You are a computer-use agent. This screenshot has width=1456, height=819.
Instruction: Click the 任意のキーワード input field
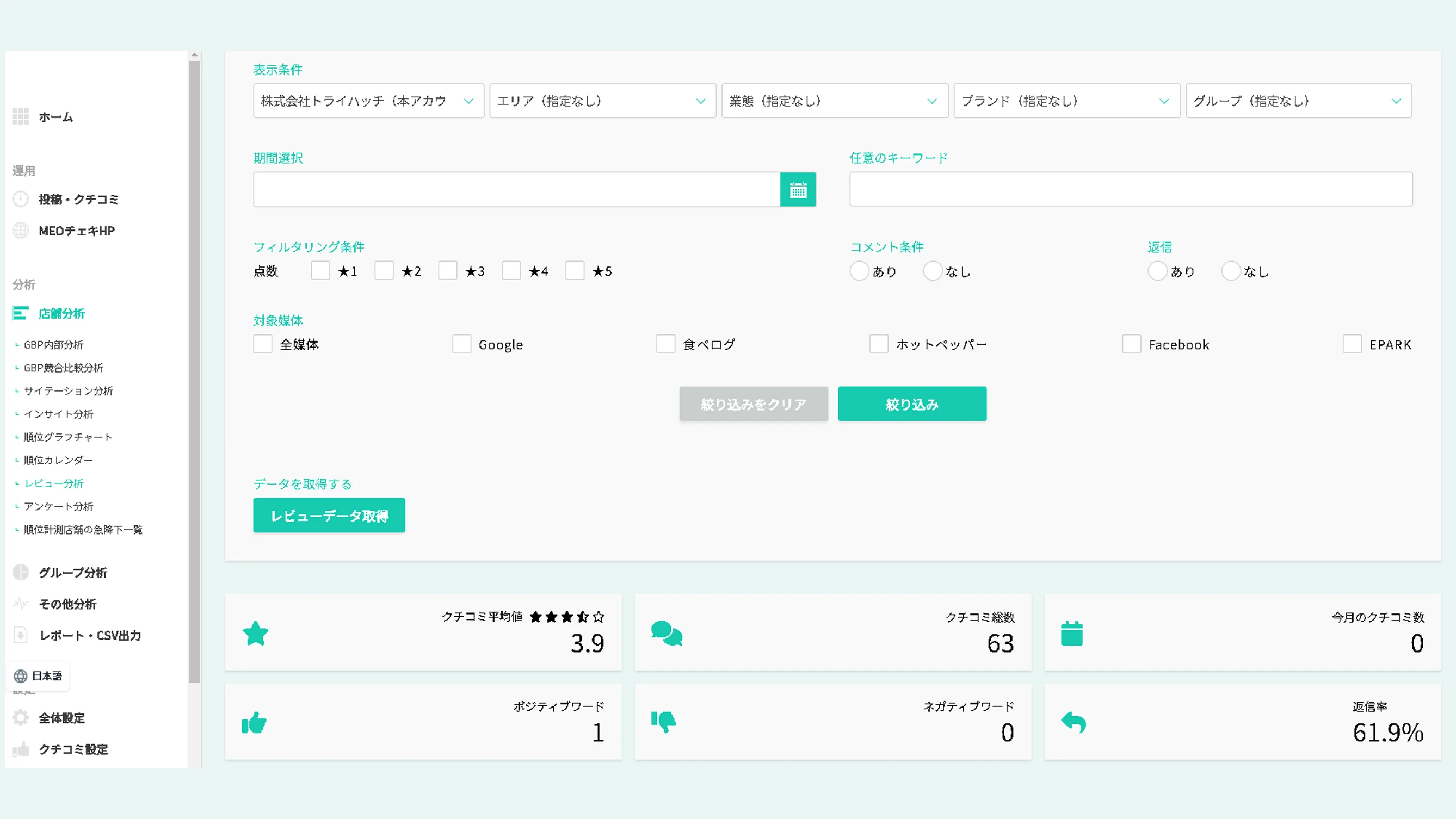click(x=1131, y=190)
